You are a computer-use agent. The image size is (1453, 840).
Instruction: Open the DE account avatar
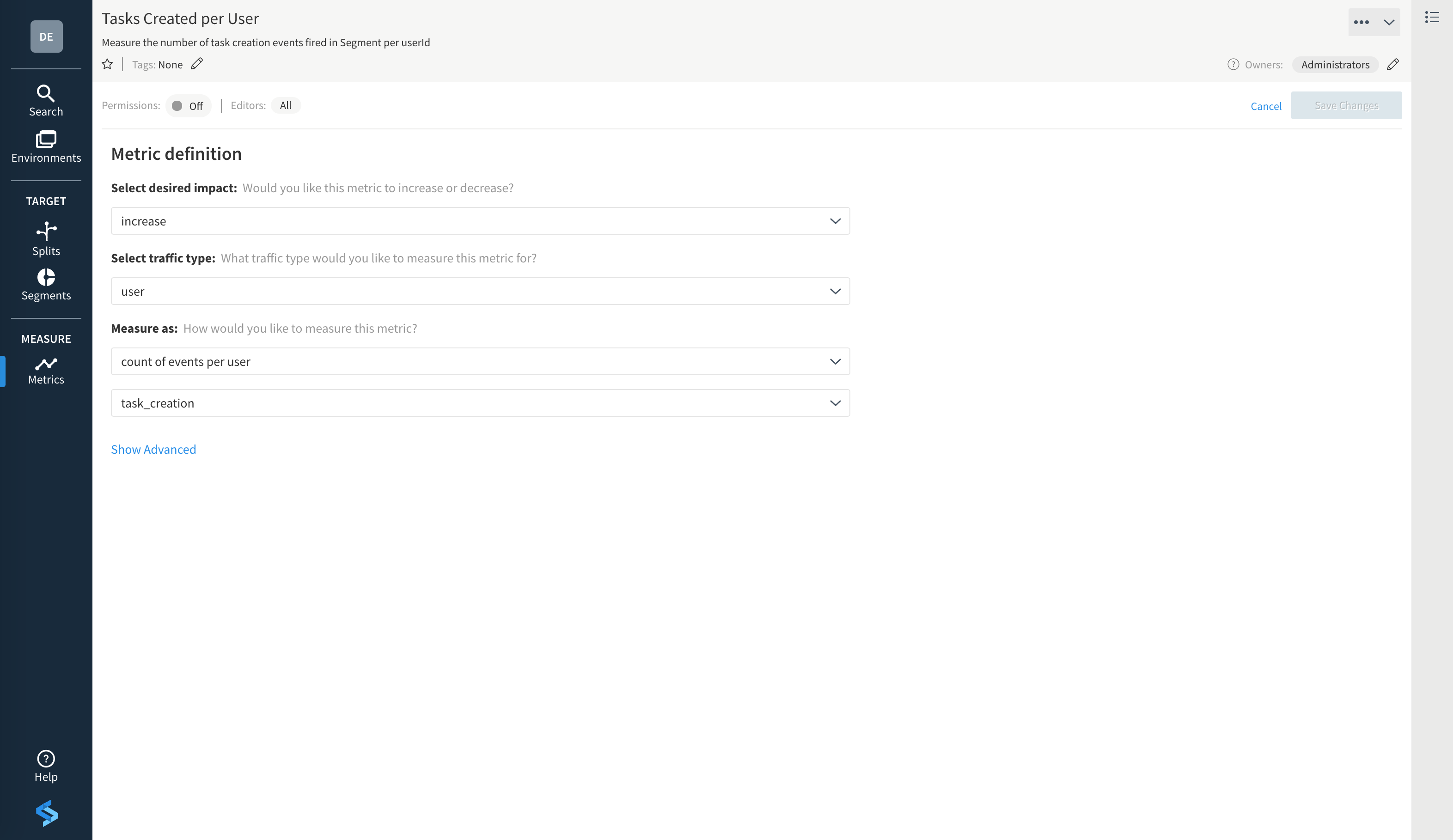(46, 37)
